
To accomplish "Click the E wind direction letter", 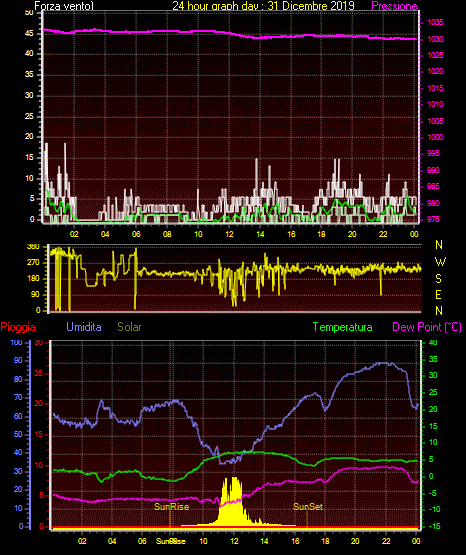I will point(438,294).
